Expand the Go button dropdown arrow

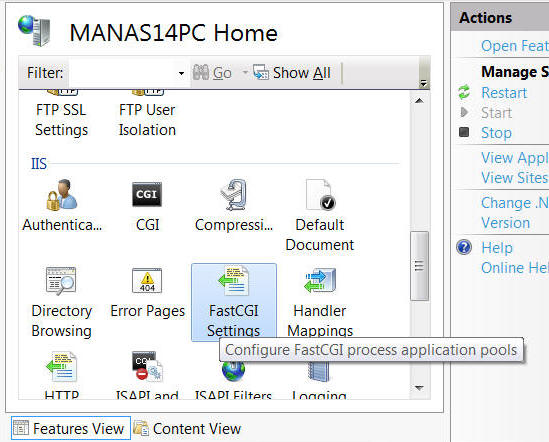coord(245,72)
